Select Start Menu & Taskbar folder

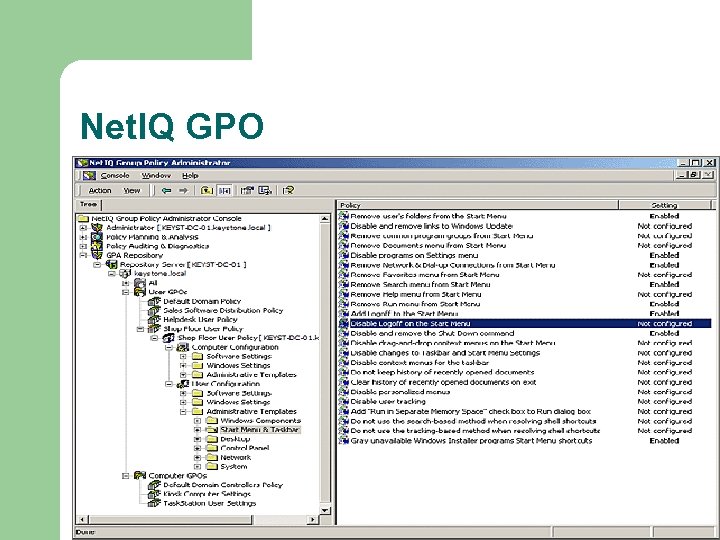(x=260, y=430)
